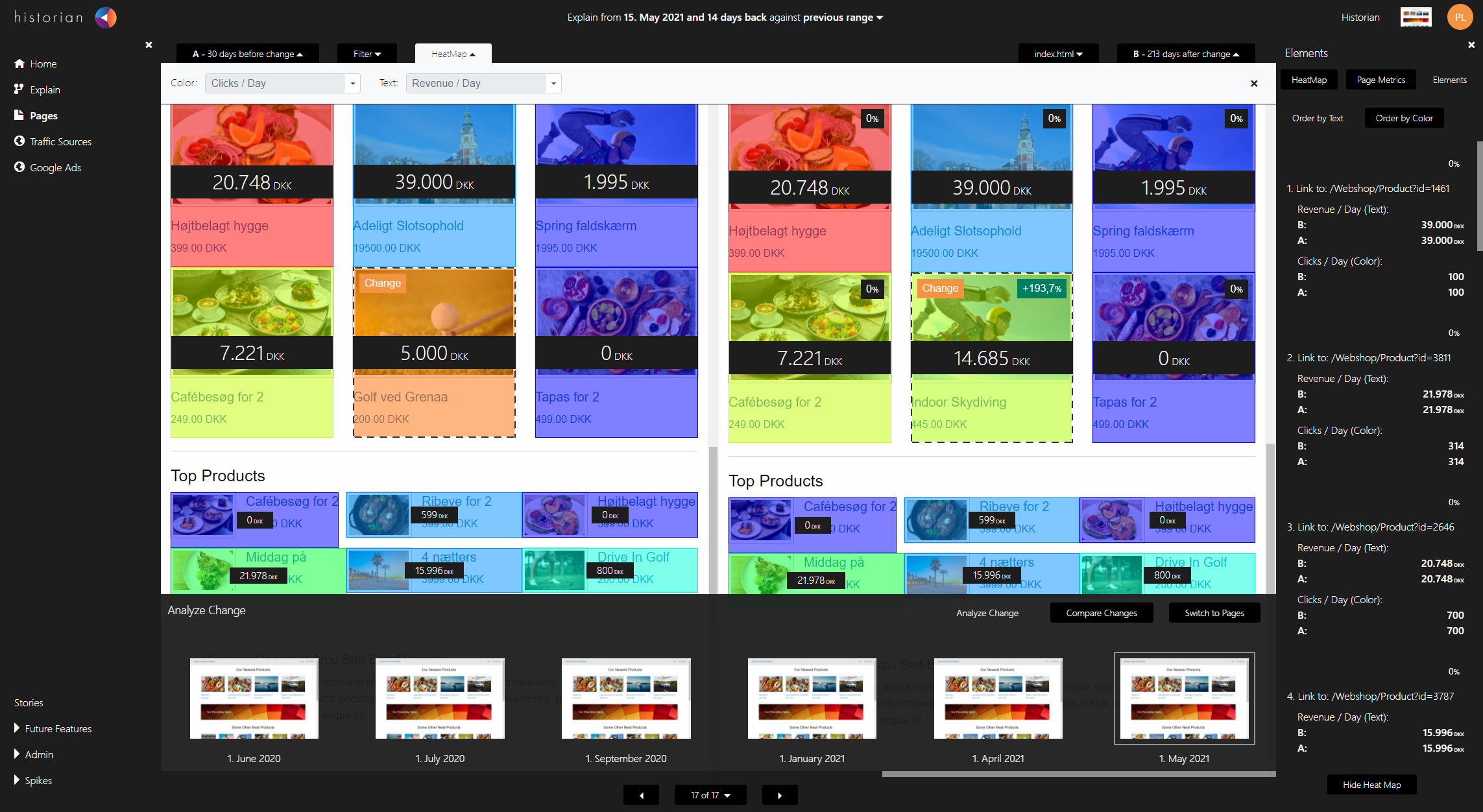Viewport: 1483px width, 812px height.
Task: Expand Future Features story
Action: (53, 728)
